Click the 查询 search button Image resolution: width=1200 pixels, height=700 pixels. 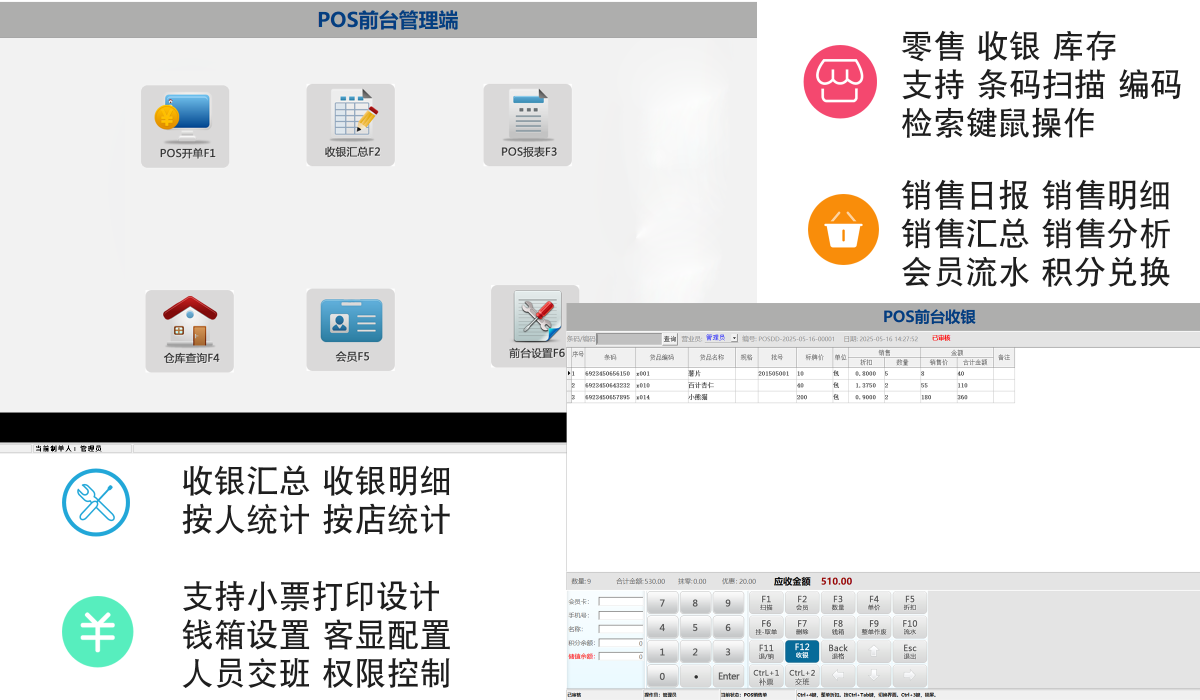(670, 339)
